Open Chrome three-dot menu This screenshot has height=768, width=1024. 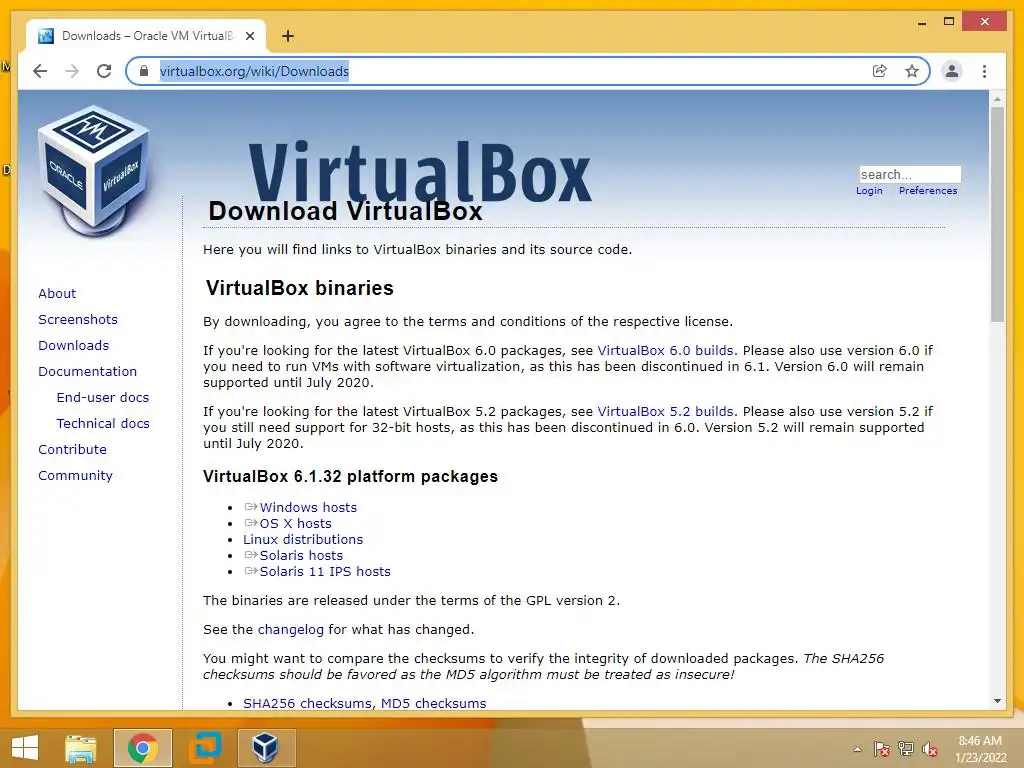(984, 71)
